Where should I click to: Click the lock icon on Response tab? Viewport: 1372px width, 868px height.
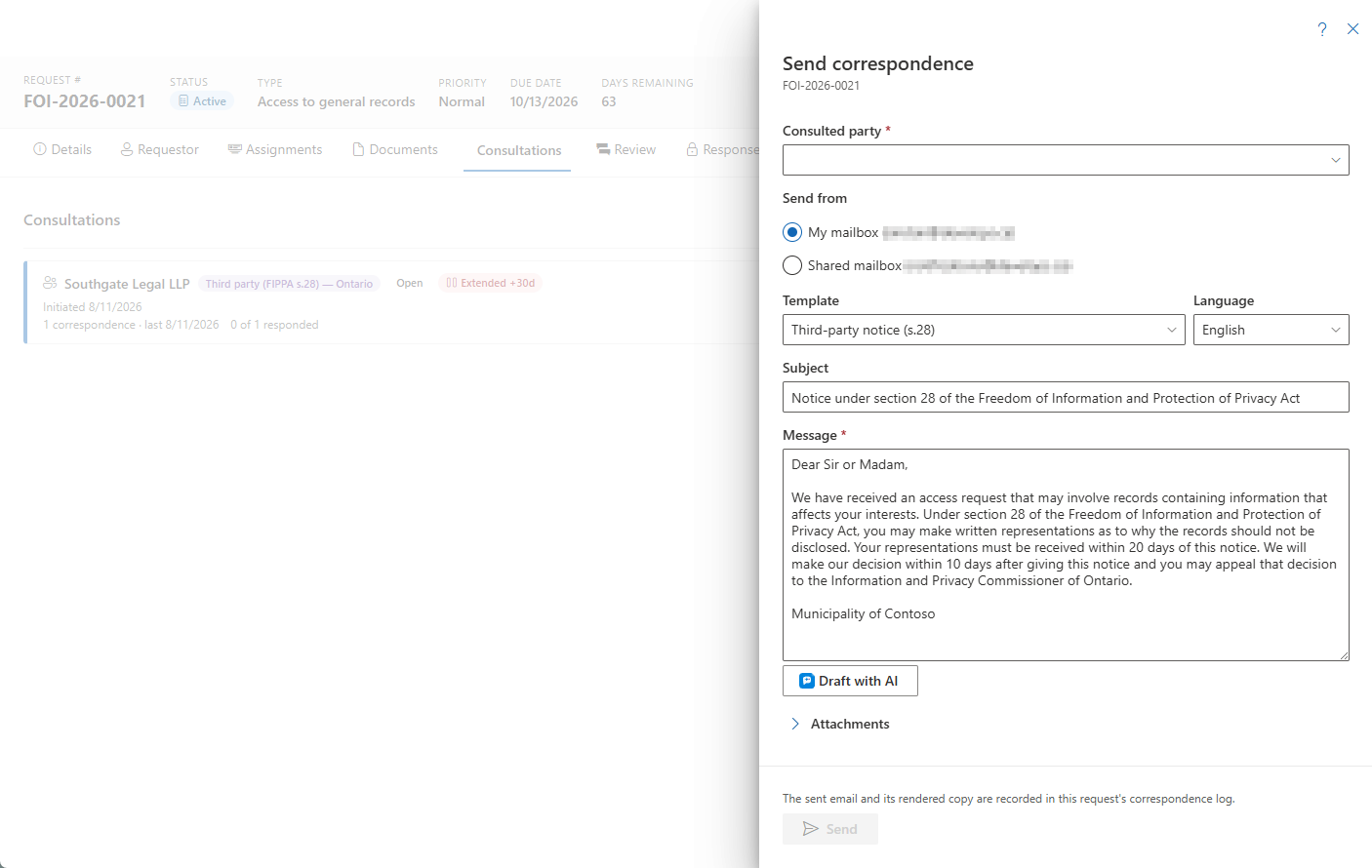point(692,149)
